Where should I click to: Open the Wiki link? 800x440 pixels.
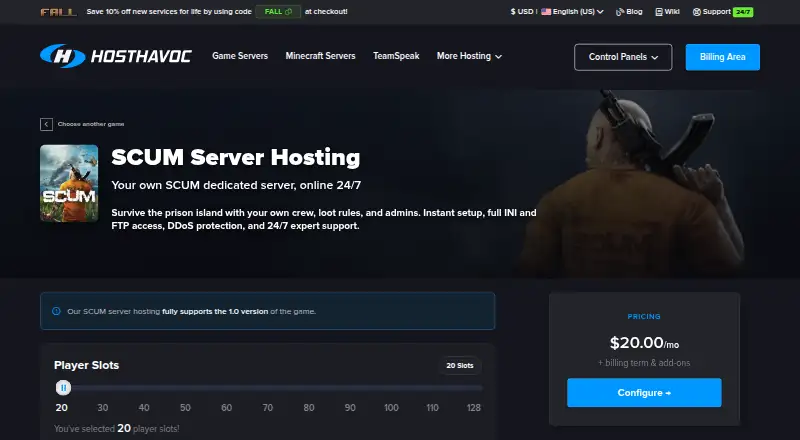667,11
